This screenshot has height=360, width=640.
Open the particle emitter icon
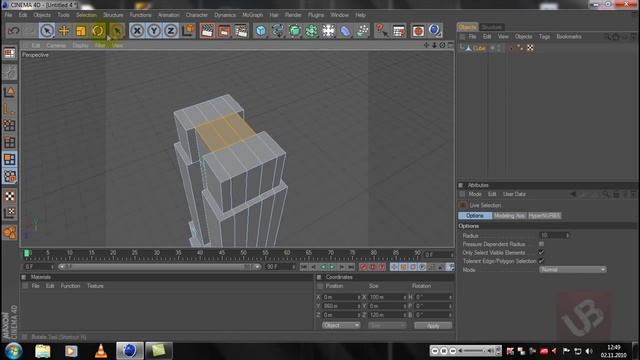coord(362,31)
